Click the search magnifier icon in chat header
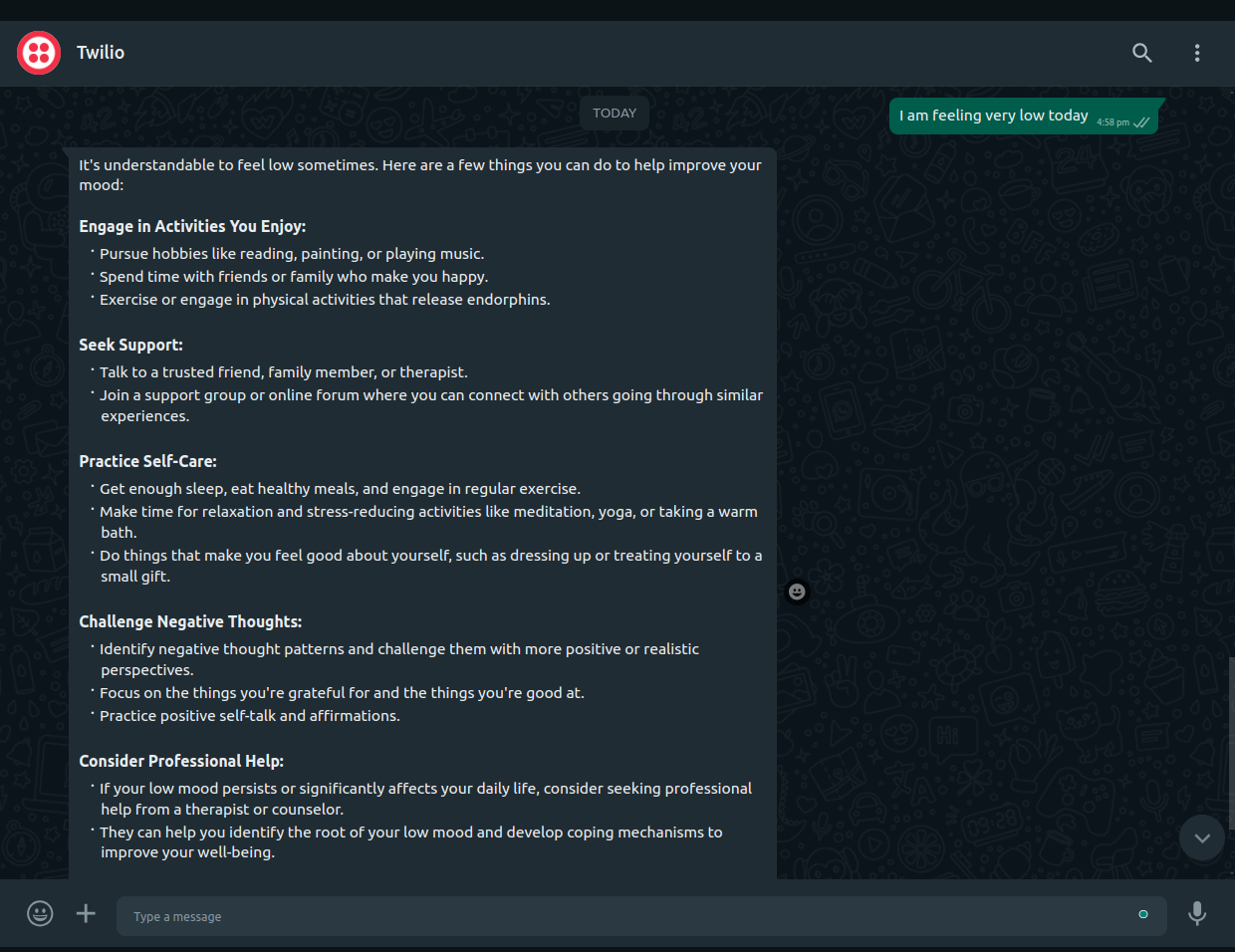1235x952 pixels. click(x=1142, y=53)
